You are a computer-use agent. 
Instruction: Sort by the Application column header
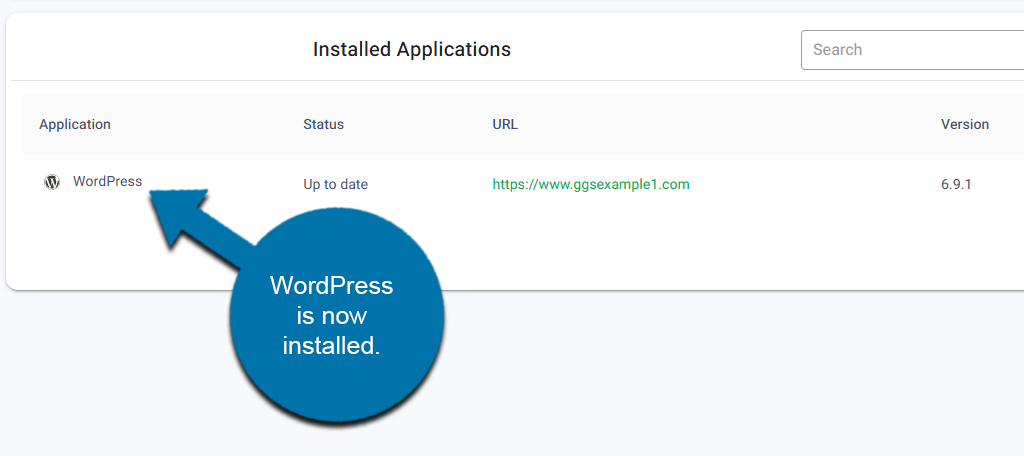75,125
